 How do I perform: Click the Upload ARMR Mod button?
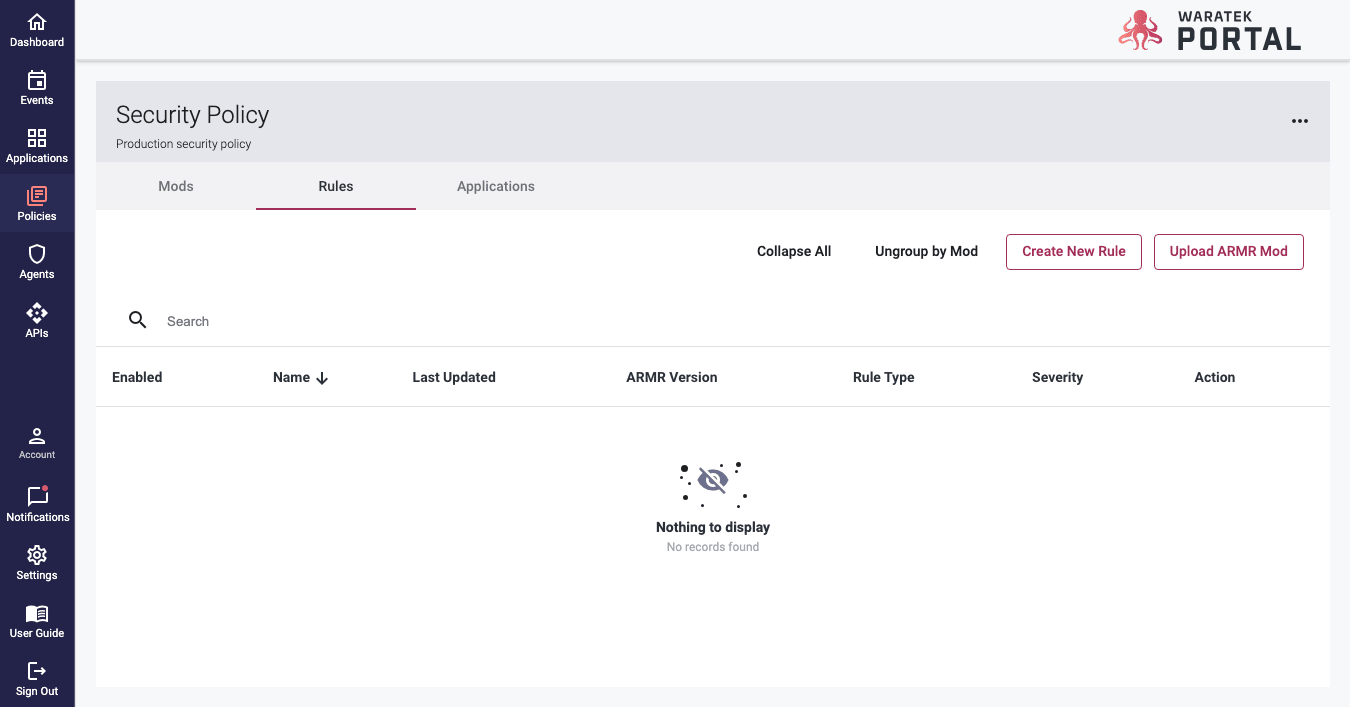pos(1228,251)
